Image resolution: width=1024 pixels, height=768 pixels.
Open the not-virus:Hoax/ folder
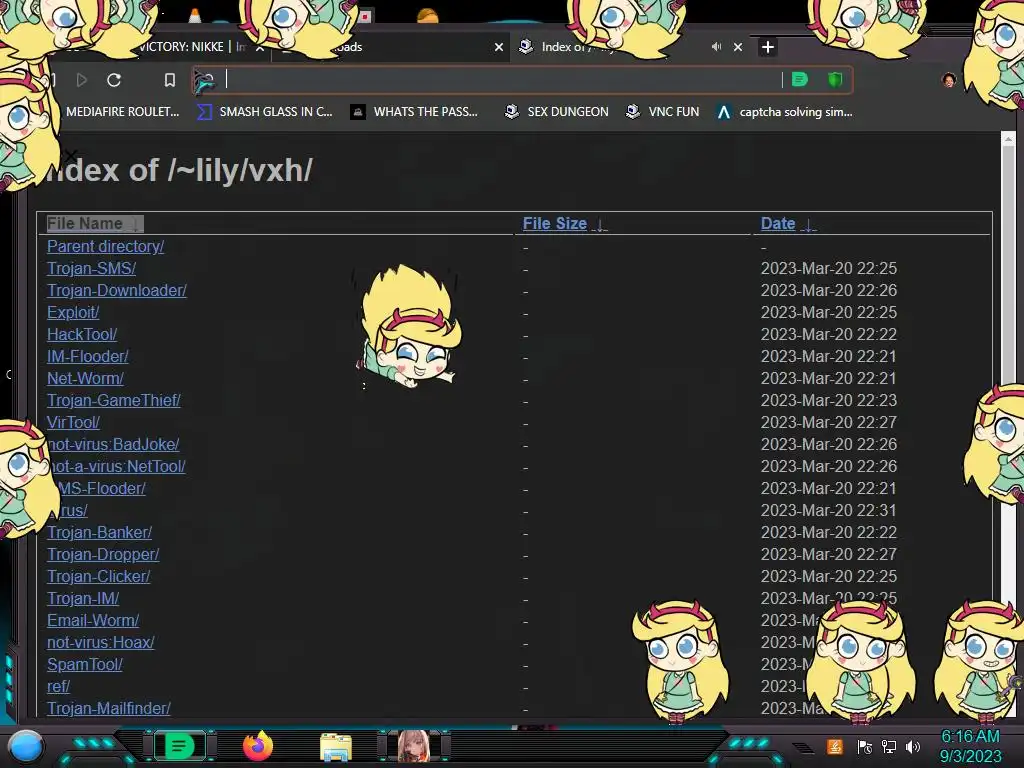coord(101,643)
